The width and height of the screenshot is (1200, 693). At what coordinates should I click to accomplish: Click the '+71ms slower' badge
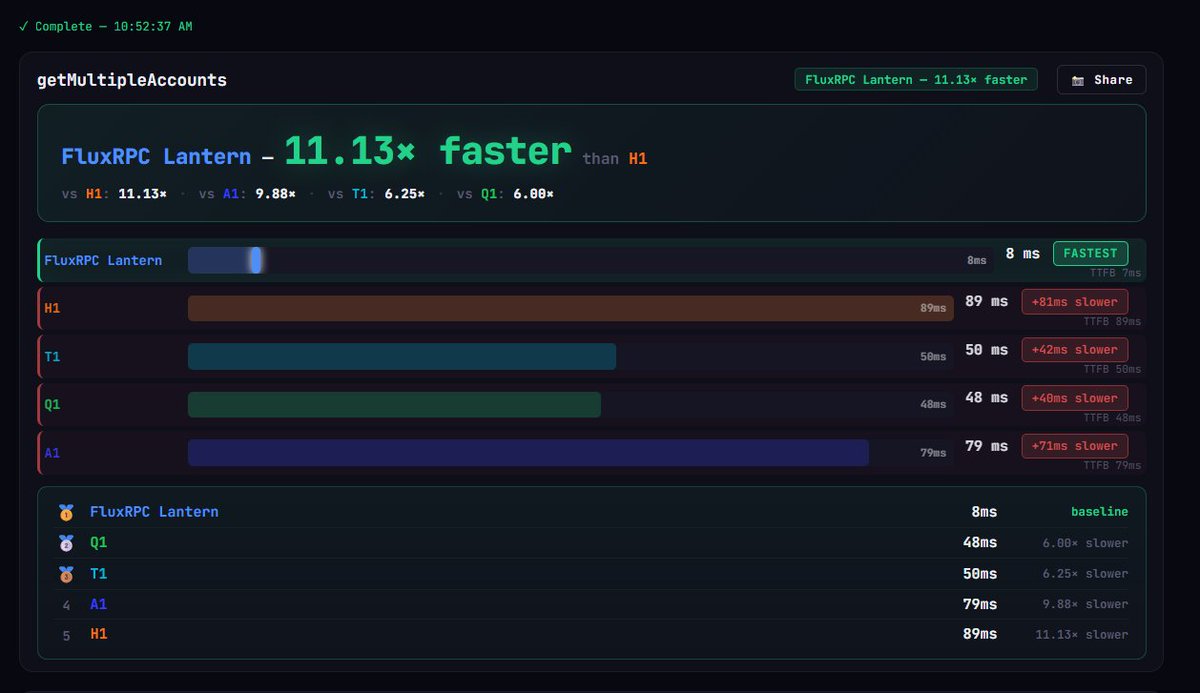[1075, 445]
